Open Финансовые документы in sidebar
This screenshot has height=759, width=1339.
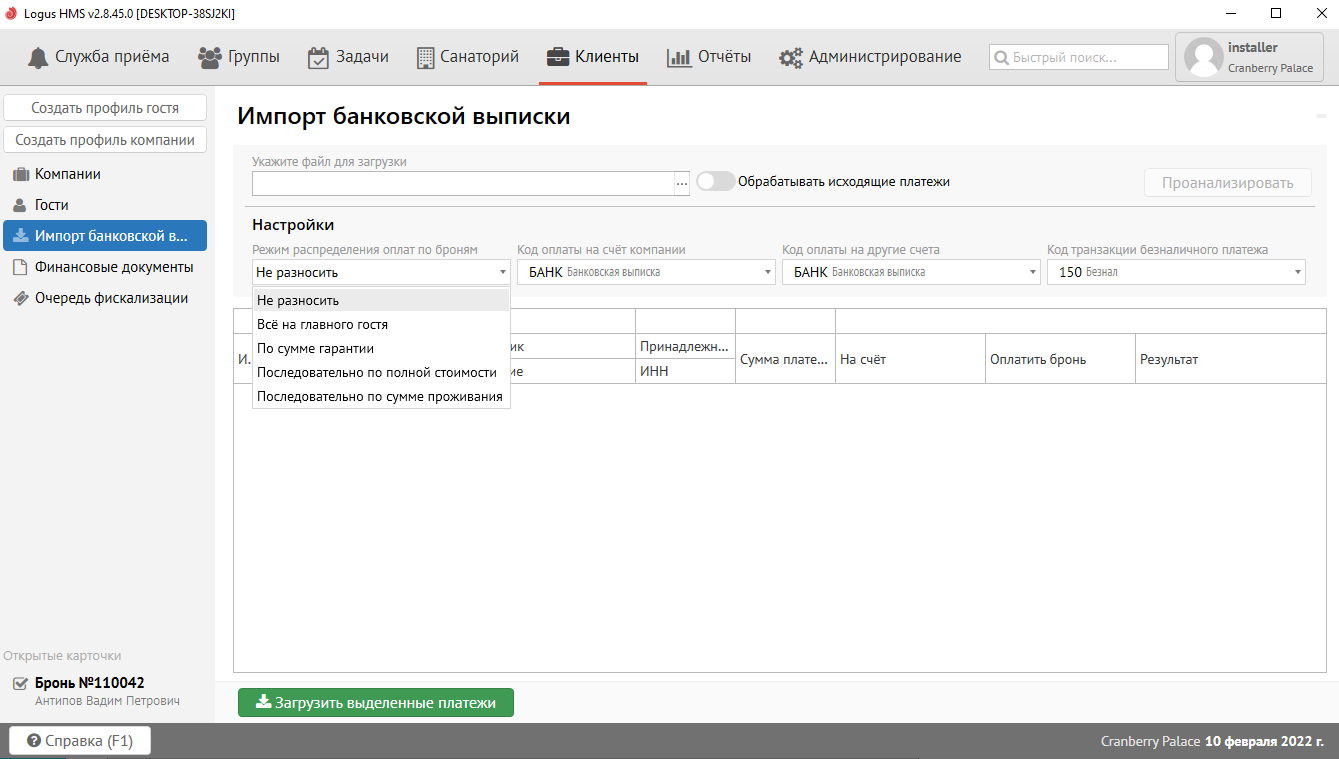(x=113, y=267)
